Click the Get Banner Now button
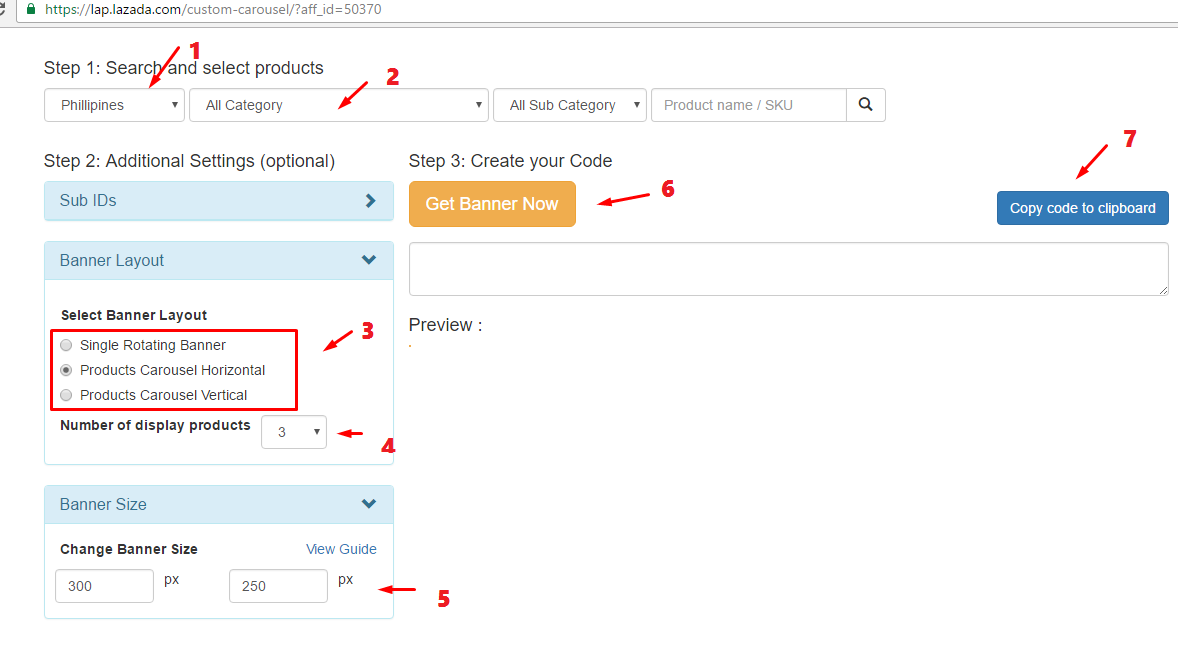Image resolution: width=1178 pixels, height=672 pixels. (x=492, y=203)
